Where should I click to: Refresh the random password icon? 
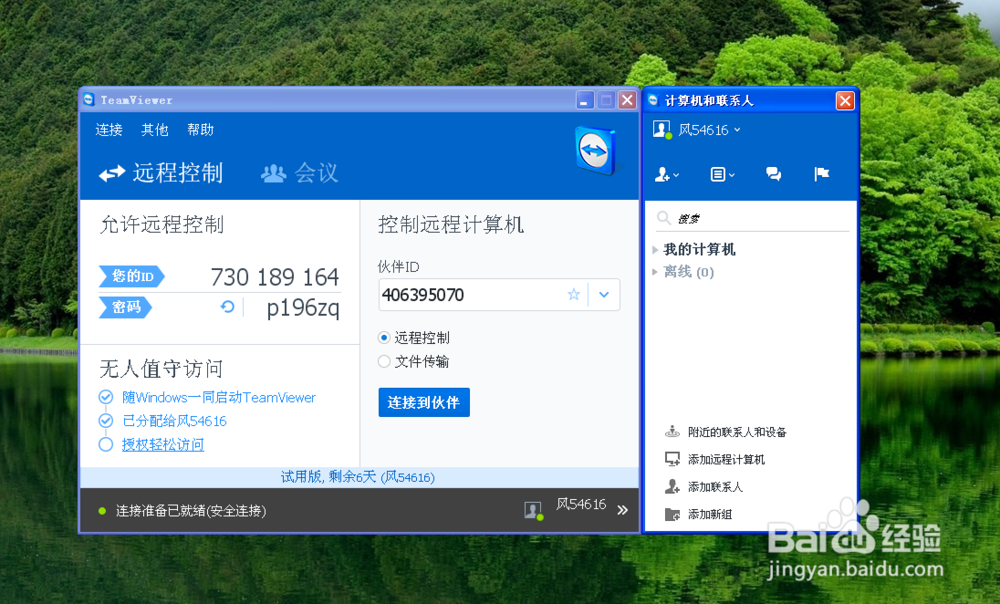click(x=227, y=307)
